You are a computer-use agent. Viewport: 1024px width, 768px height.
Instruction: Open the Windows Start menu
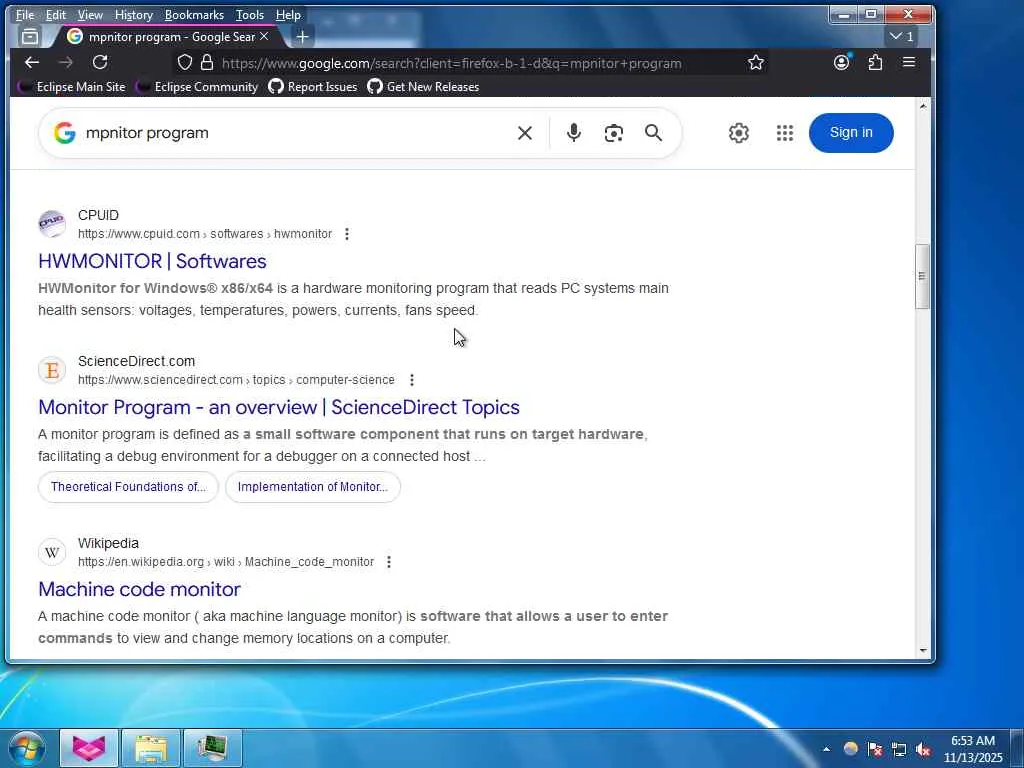(x=27, y=748)
